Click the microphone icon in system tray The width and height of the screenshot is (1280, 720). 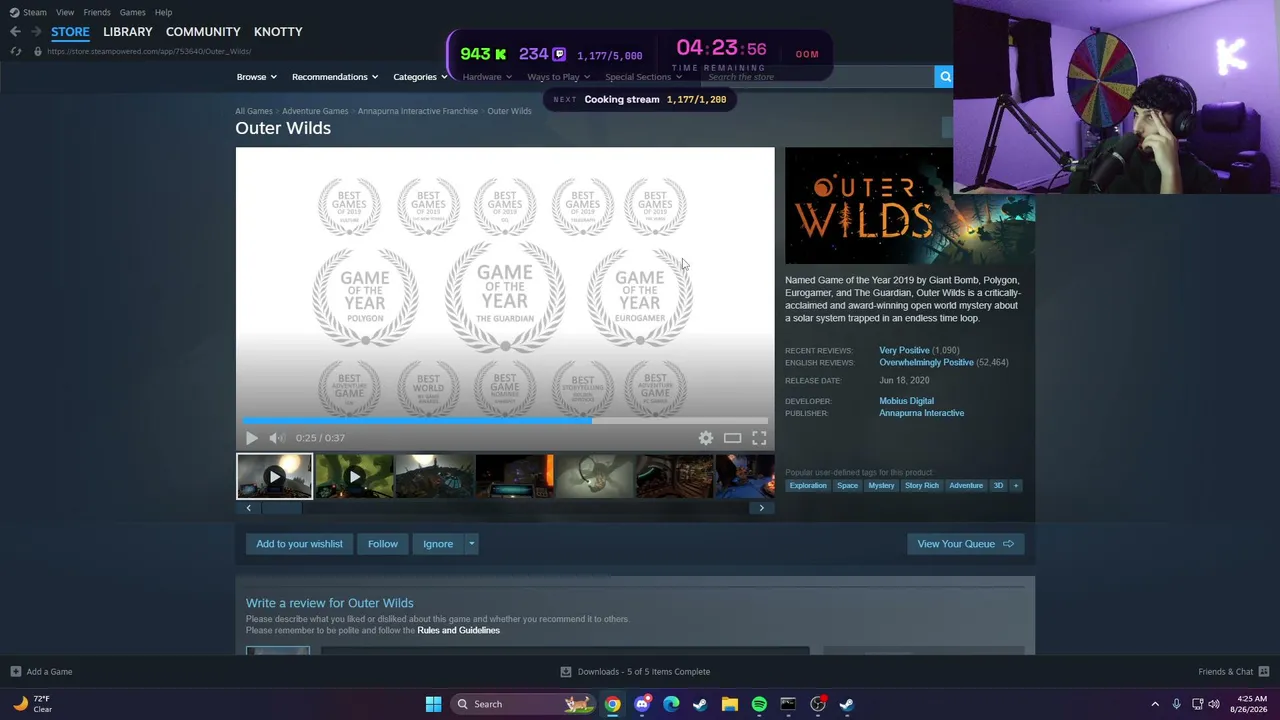(1176, 704)
